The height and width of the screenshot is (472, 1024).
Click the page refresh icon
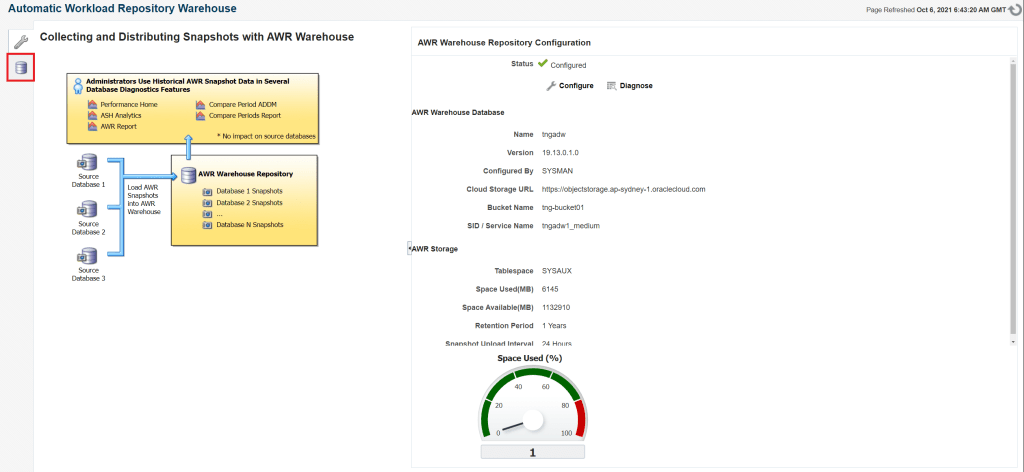click(1014, 9)
